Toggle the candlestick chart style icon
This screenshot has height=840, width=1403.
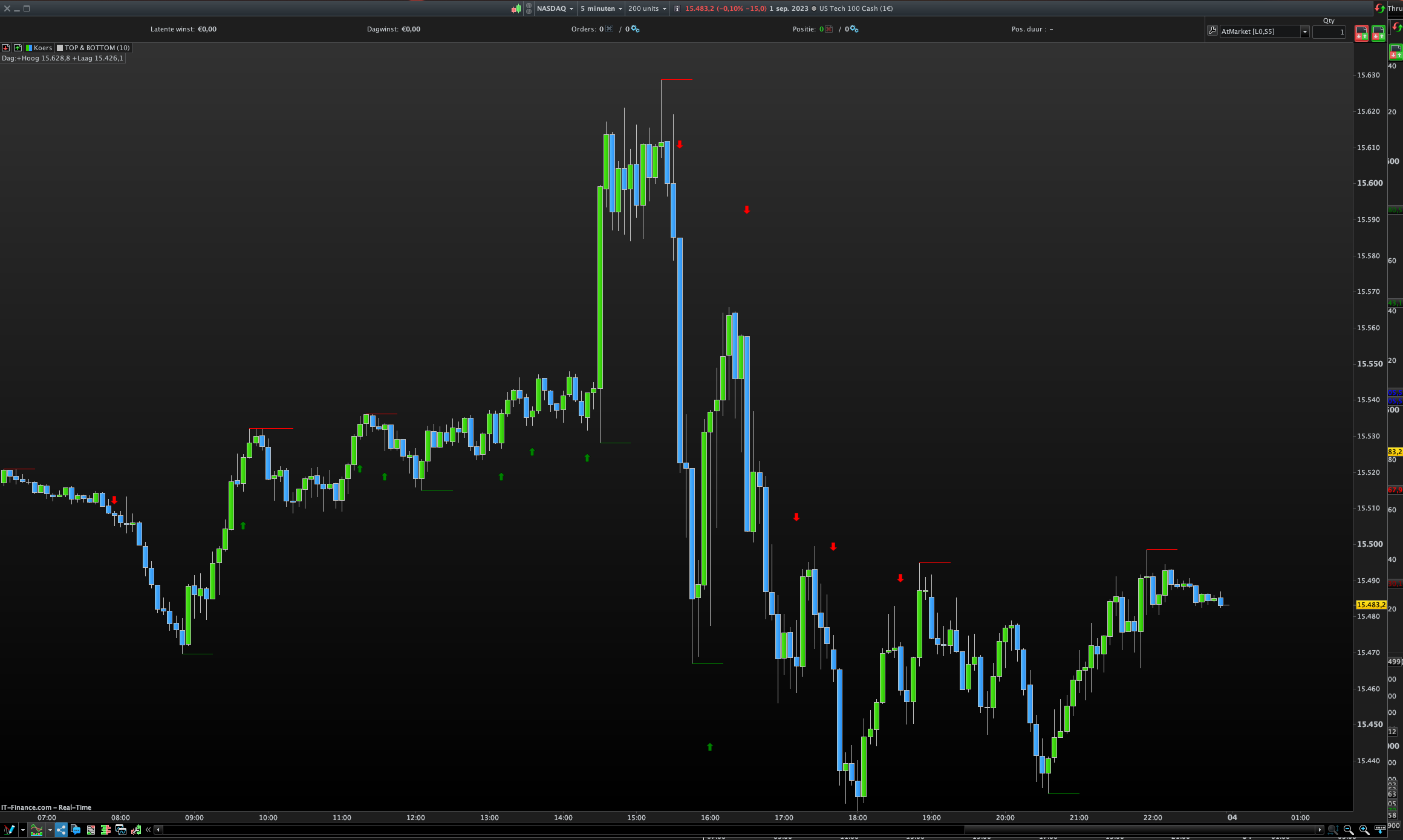point(516,8)
